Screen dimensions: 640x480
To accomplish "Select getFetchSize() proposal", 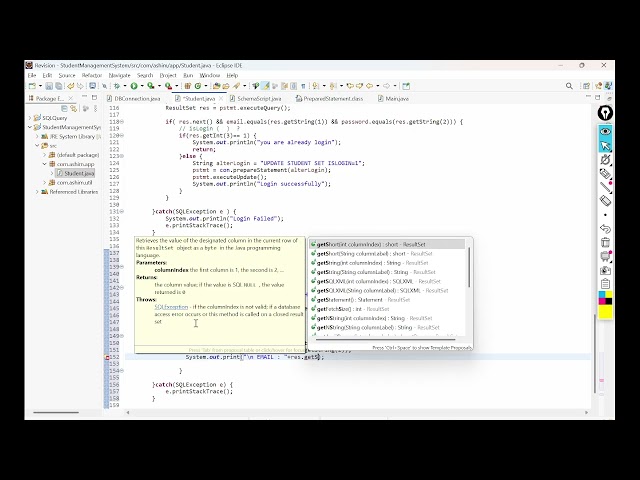I will pos(387,309).
